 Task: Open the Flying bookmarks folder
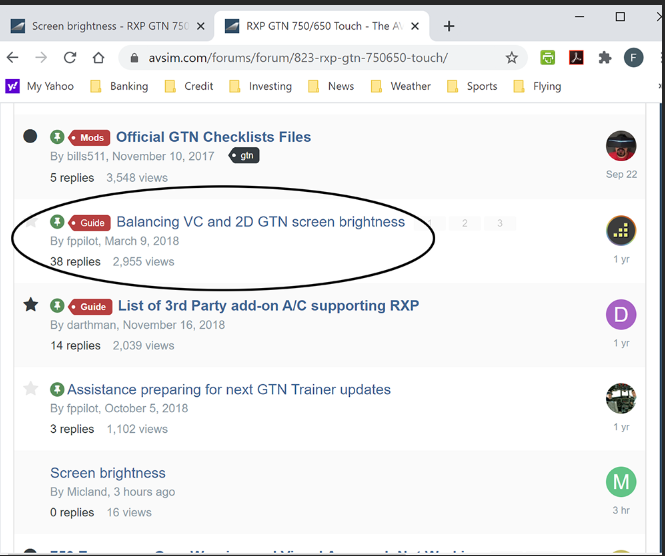[537, 86]
